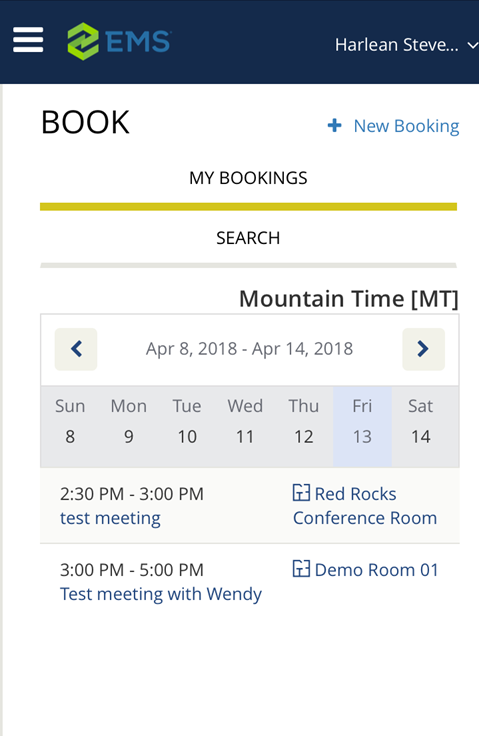Click the New Booking link

tap(406, 126)
